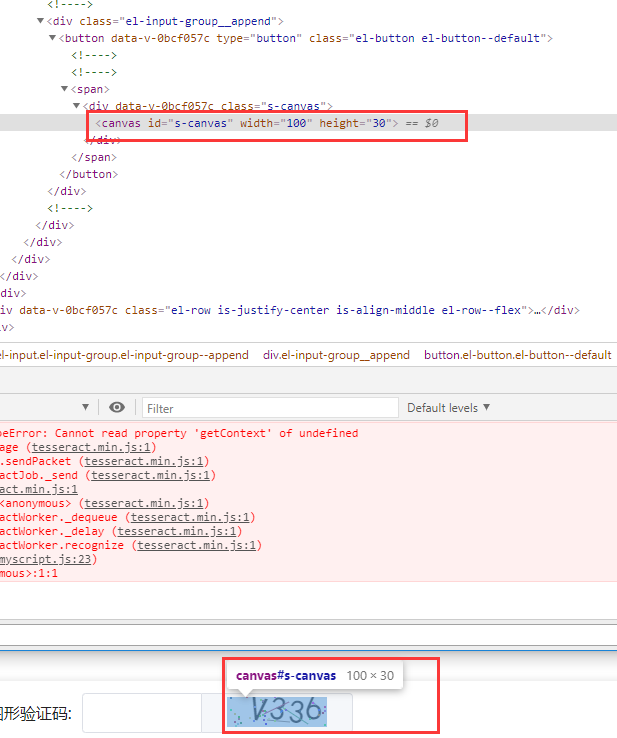The height and width of the screenshot is (738, 617).
Task: Select button.el-button.el-button--default breadcrumb
Action: (517, 355)
